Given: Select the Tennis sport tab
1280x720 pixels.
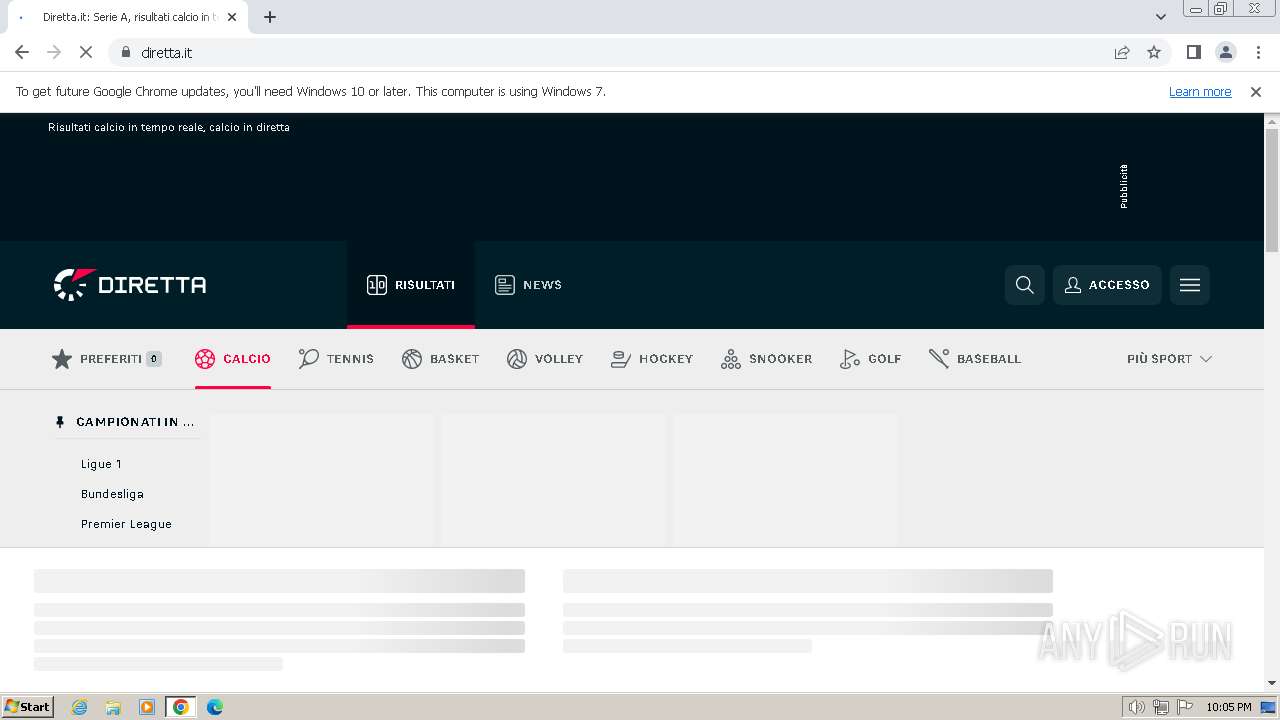Looking at the screenshot, I should [336, 359].
